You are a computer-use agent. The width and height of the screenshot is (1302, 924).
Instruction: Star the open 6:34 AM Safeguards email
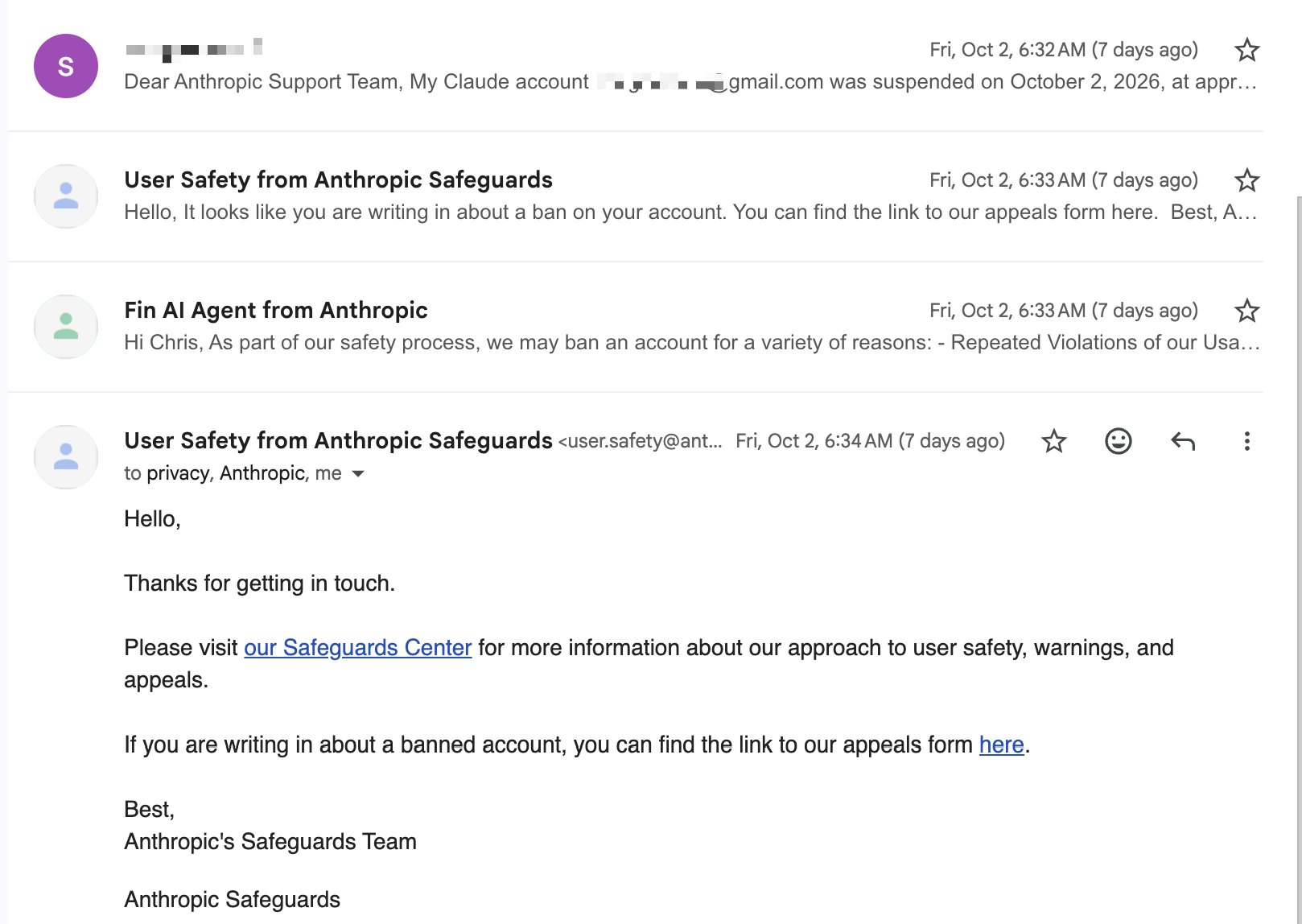pos(1053,441)
